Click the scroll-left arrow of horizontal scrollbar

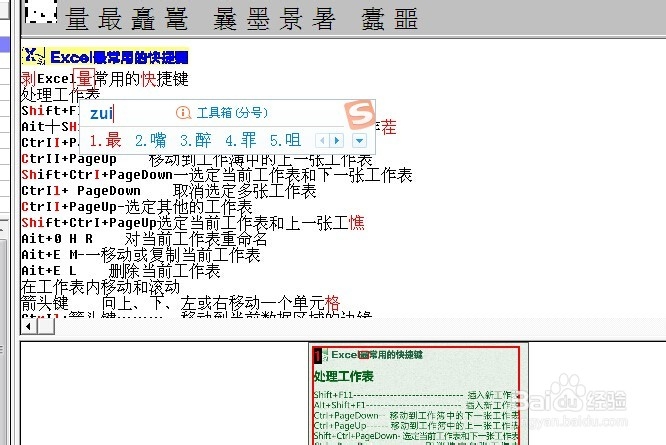coord(28,327)
